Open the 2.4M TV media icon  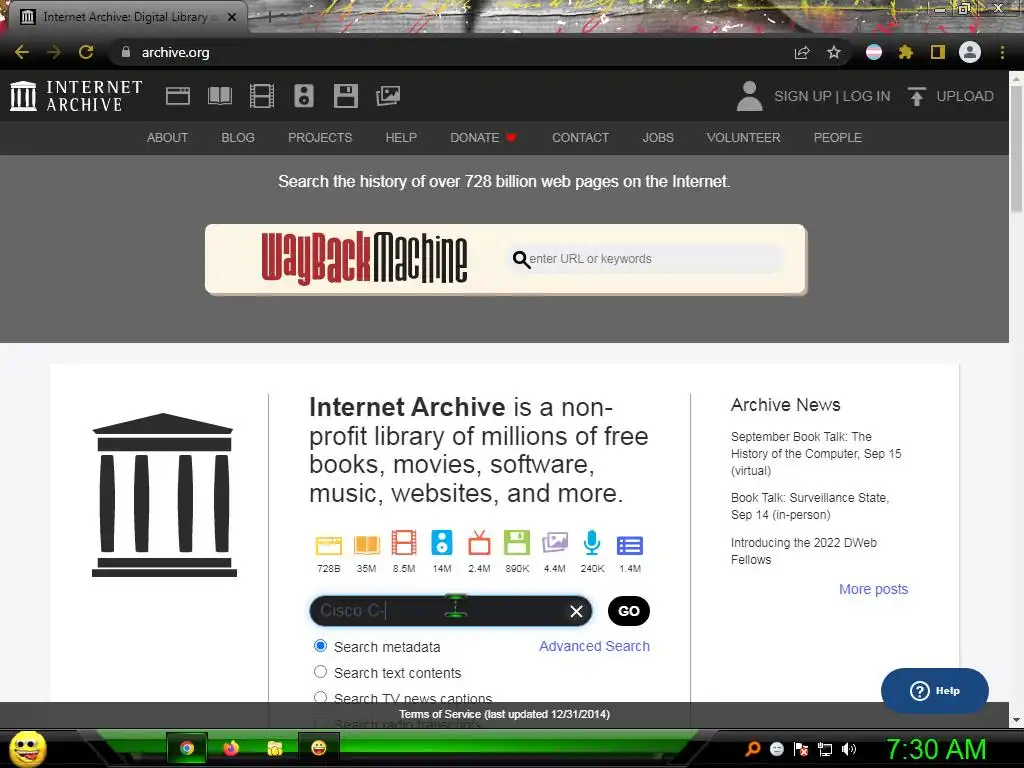point(479,543)
